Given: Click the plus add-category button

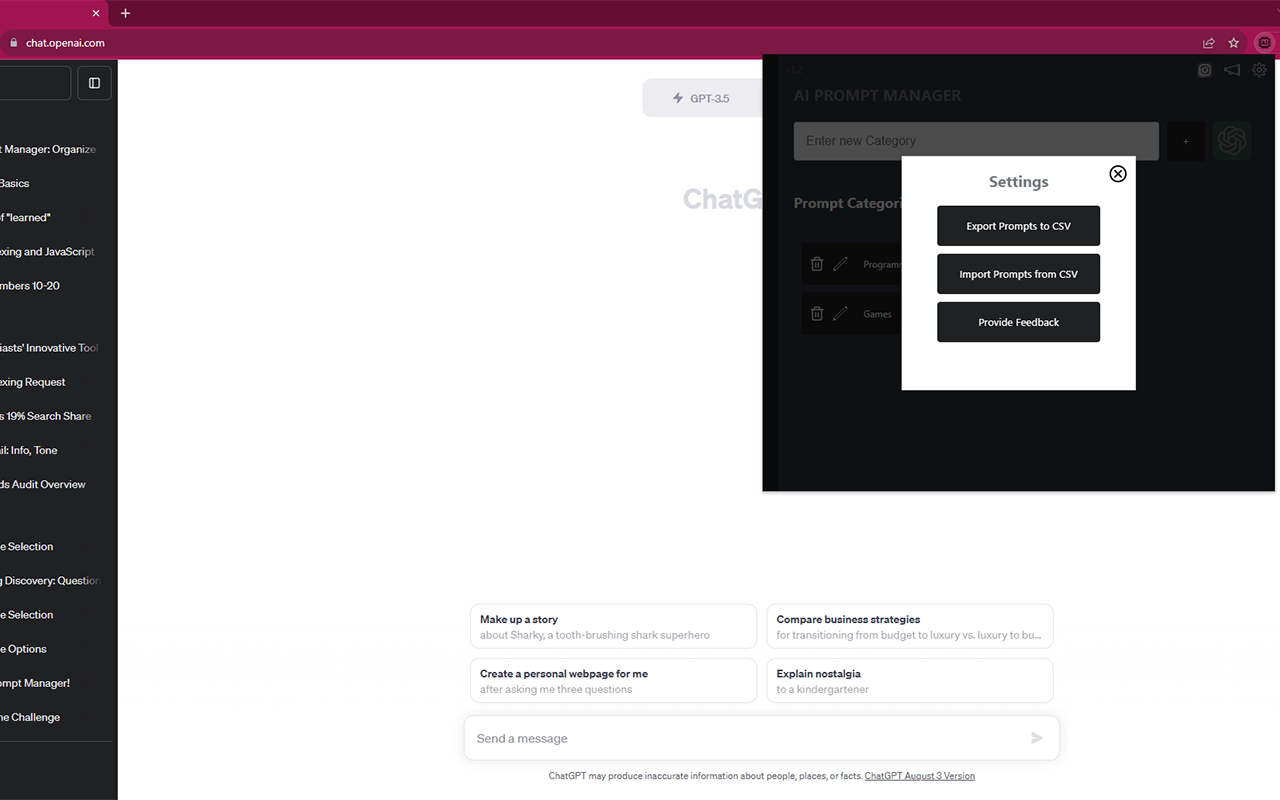Looking at the screenshot, I should point(1186,141).
